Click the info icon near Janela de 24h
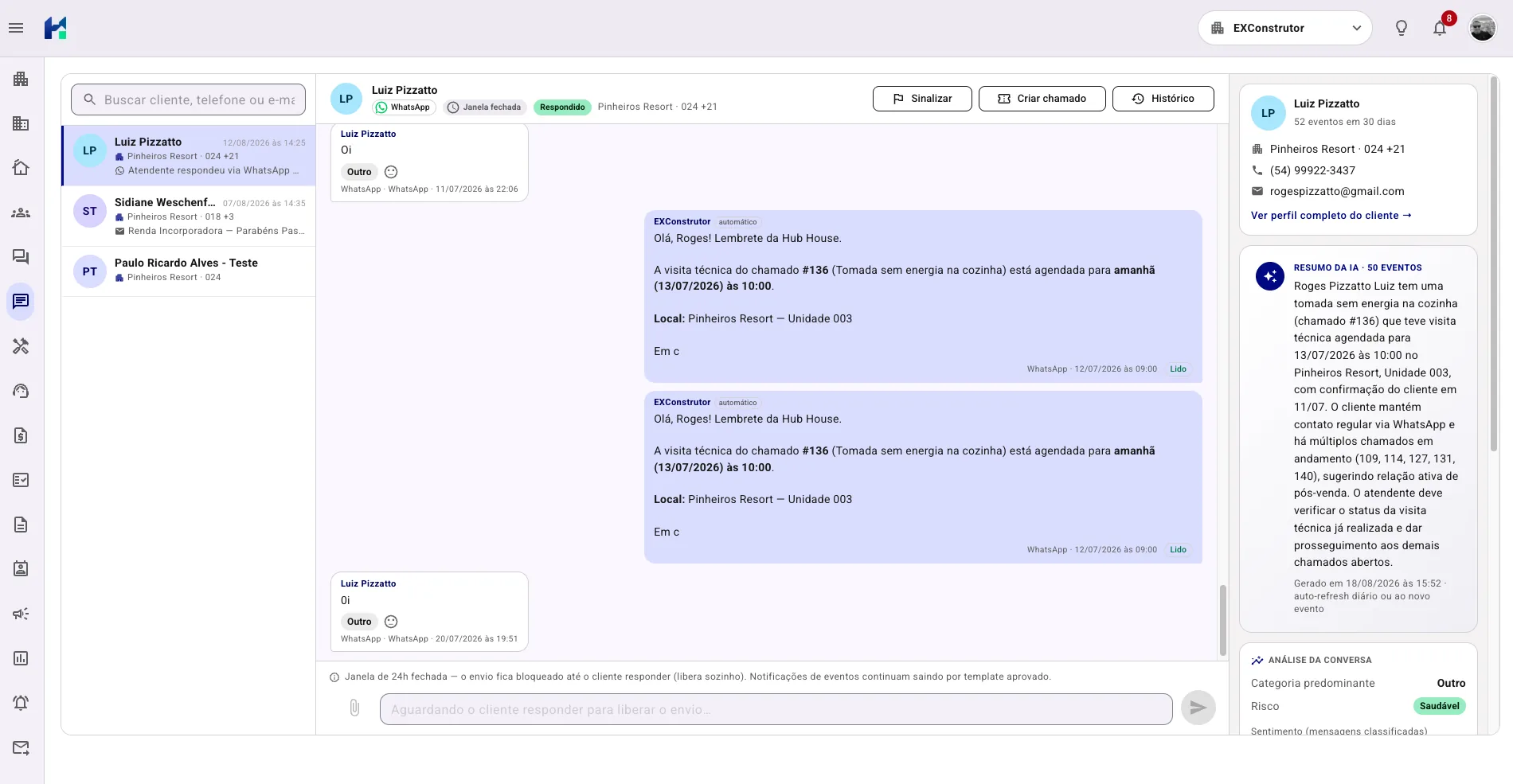This screenshot has height=784, width=1513. [x=334, y=677]
